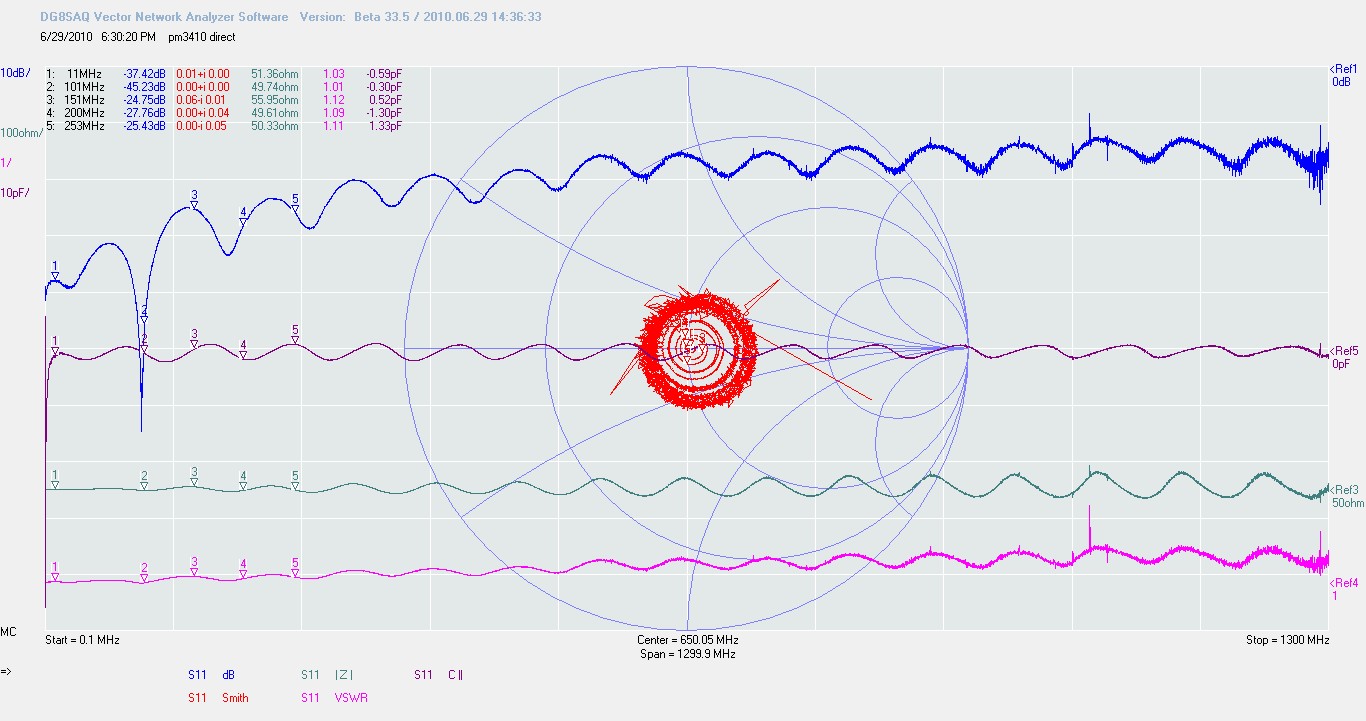Click the => prompt indicator
The height and width of the screenshot is (721, 1366).
point(7,671)
